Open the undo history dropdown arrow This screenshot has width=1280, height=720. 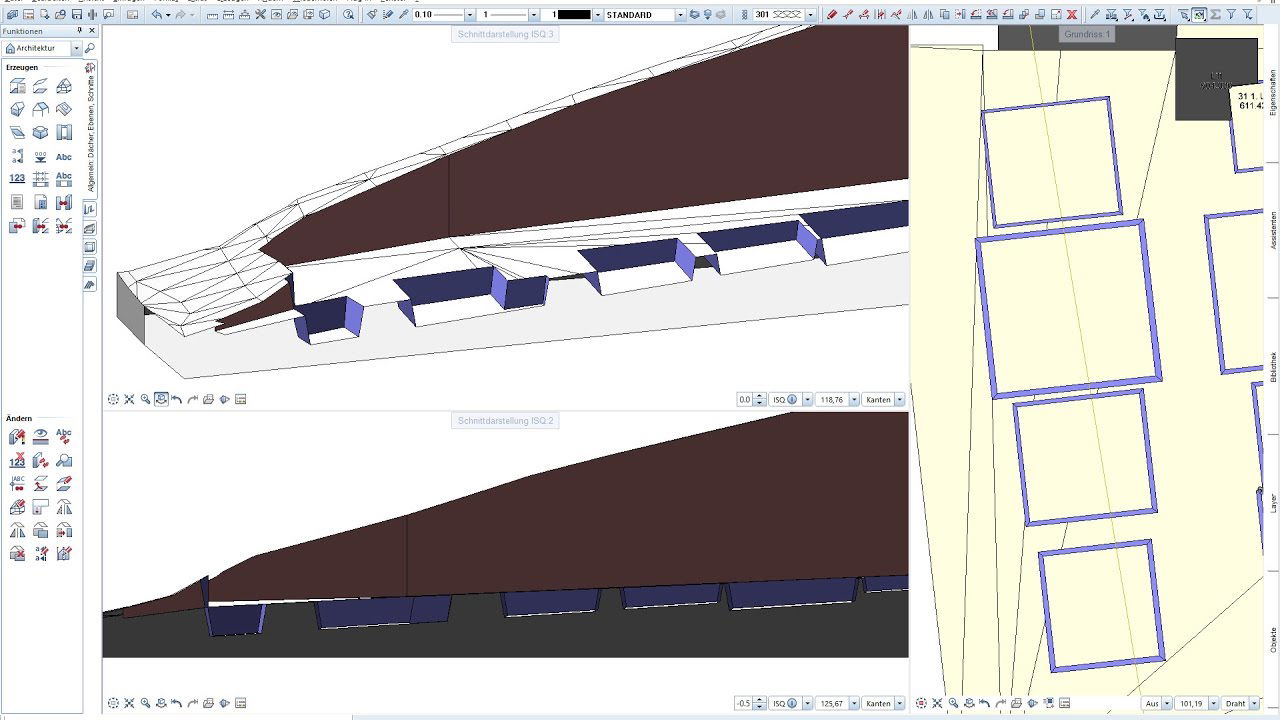168,15
